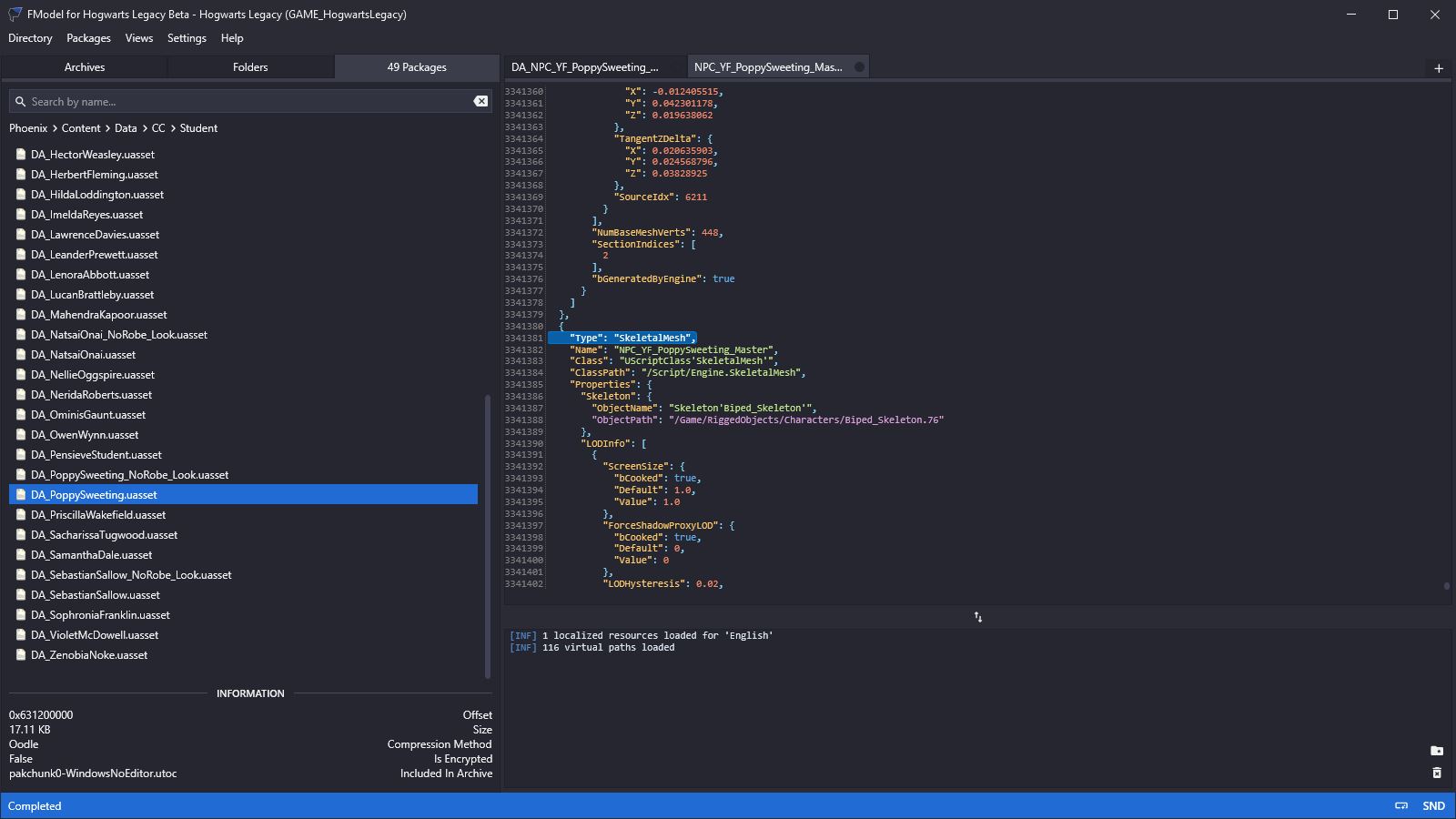The image size is (1456, 819).
Task: Click the pakchunk0-WindowsNoEditor.utoc archive name
Action: click(93, 773)
